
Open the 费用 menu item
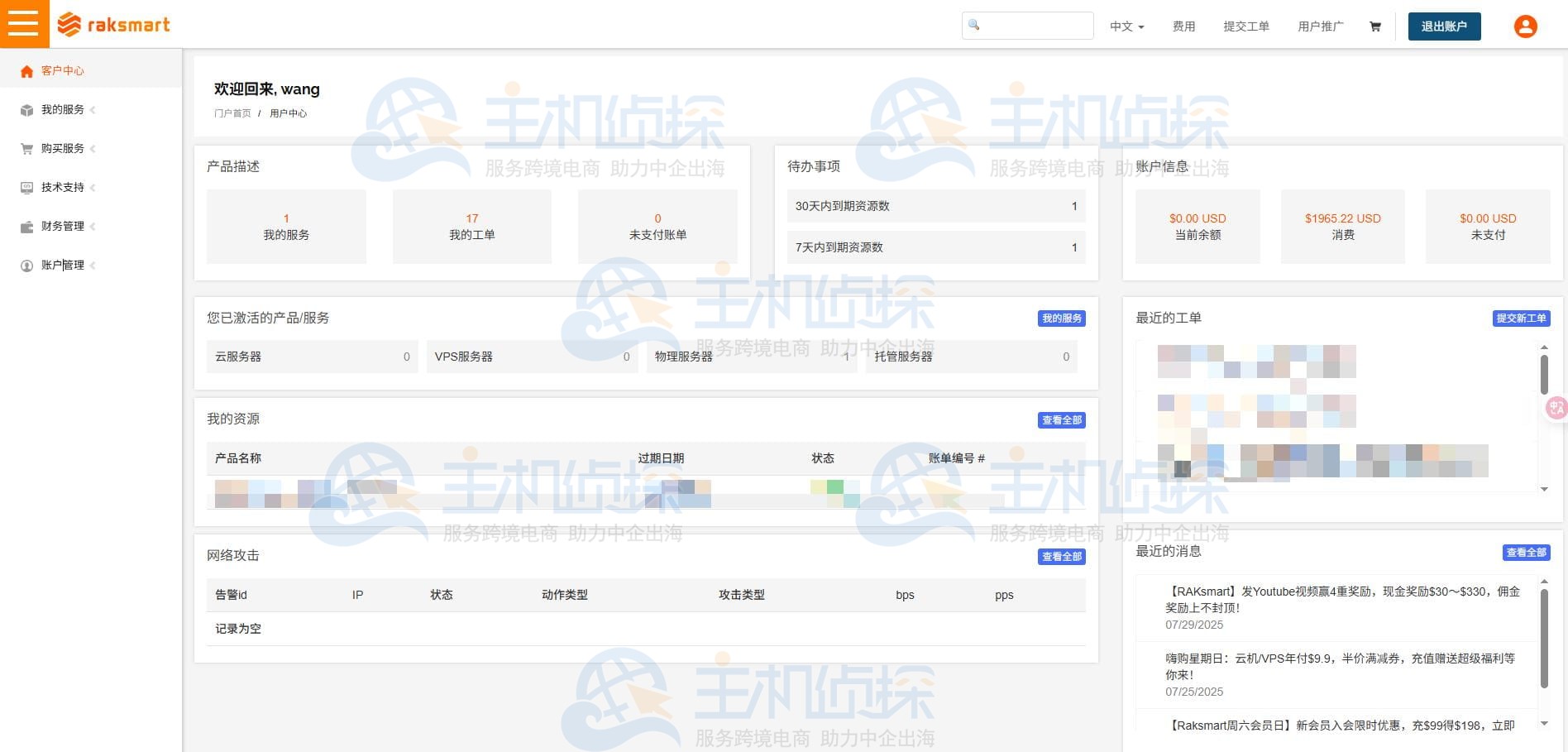[x=1183, y=26]
